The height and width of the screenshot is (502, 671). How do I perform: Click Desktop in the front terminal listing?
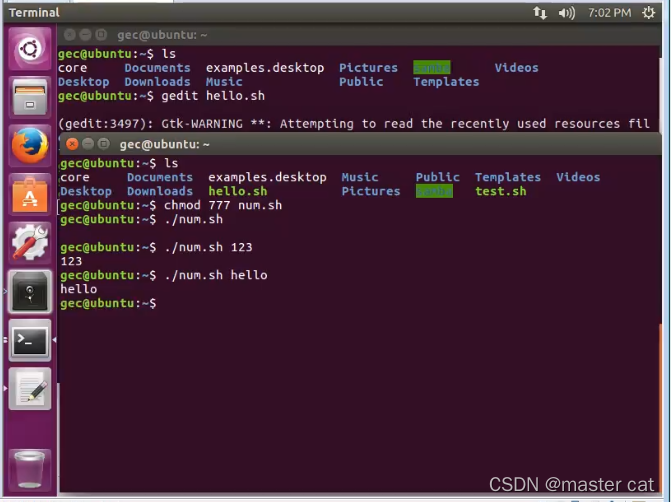pyautogui.click(x=86, y=191)
